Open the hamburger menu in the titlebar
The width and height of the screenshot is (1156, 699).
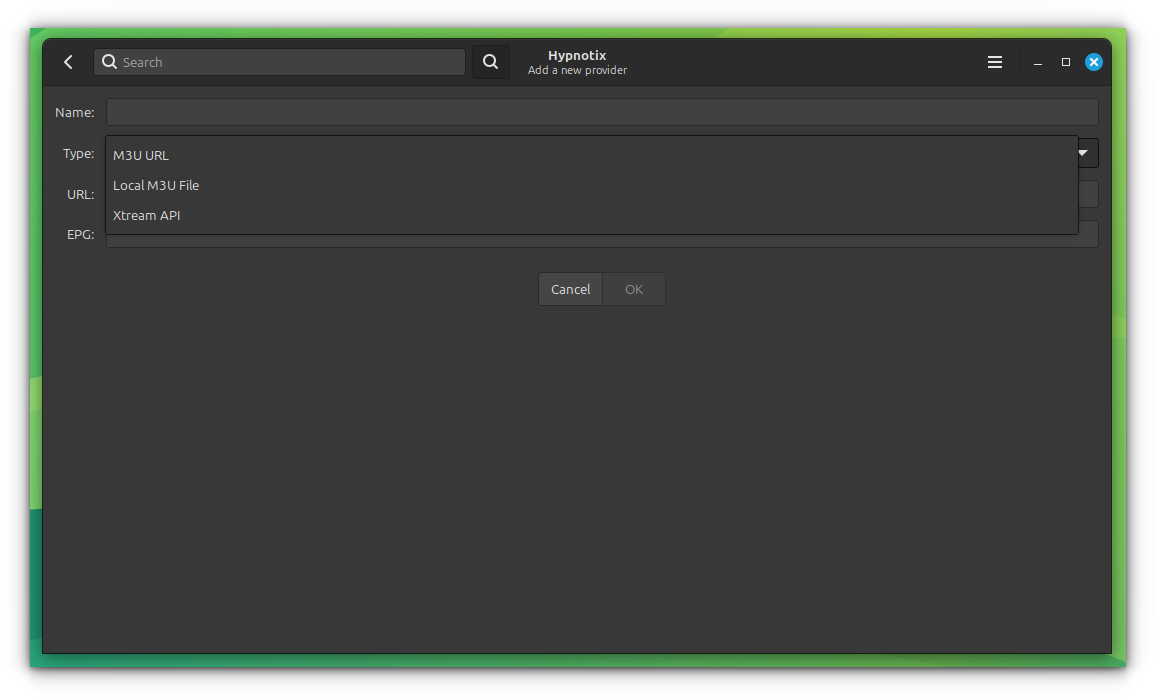[x=995, y=61]
